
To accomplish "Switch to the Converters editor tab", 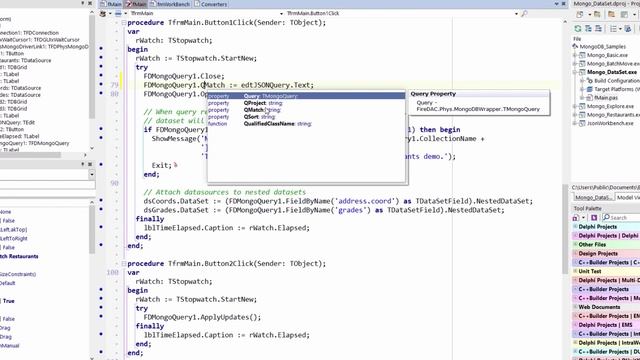I will (211, 4).
